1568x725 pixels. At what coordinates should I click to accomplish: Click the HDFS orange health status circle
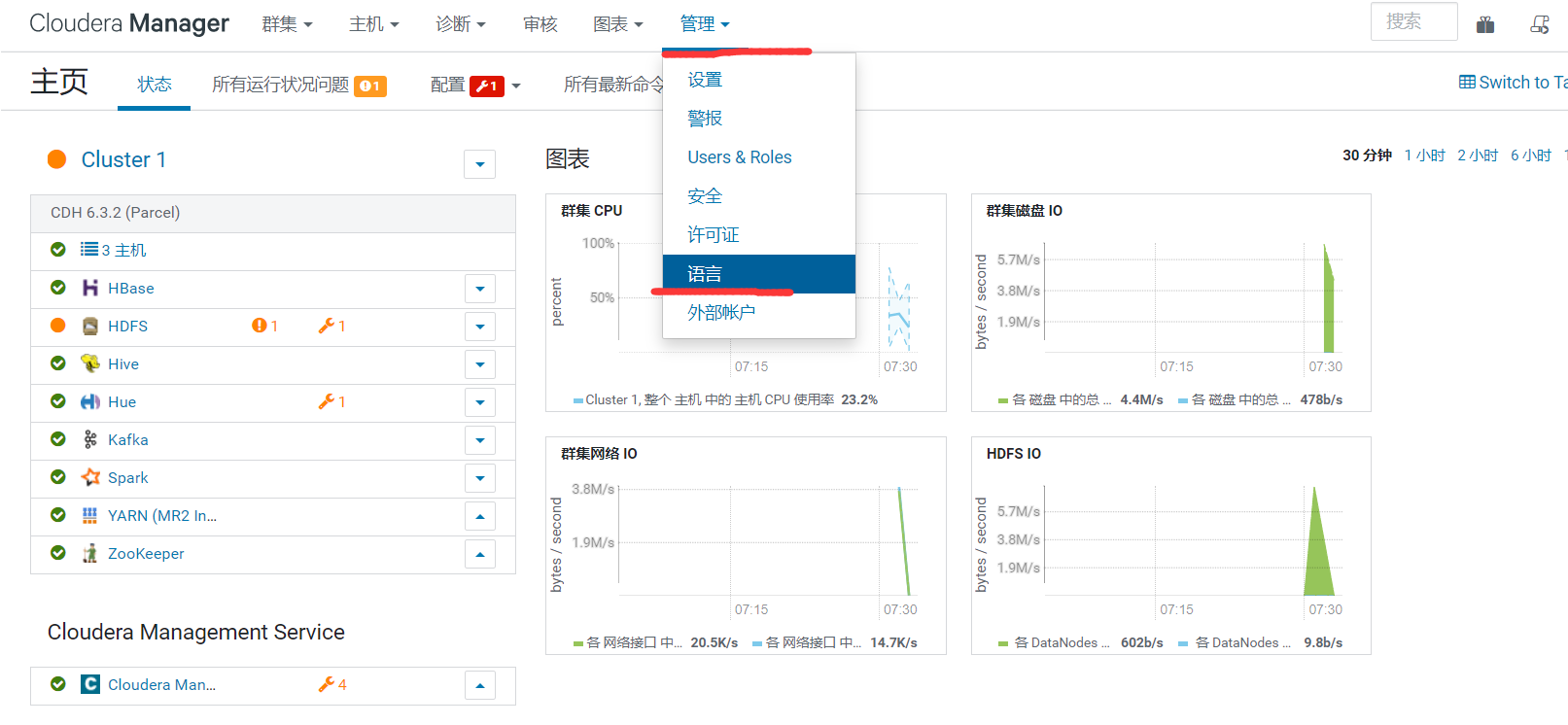pyautogui.click(x=58, y=326)
